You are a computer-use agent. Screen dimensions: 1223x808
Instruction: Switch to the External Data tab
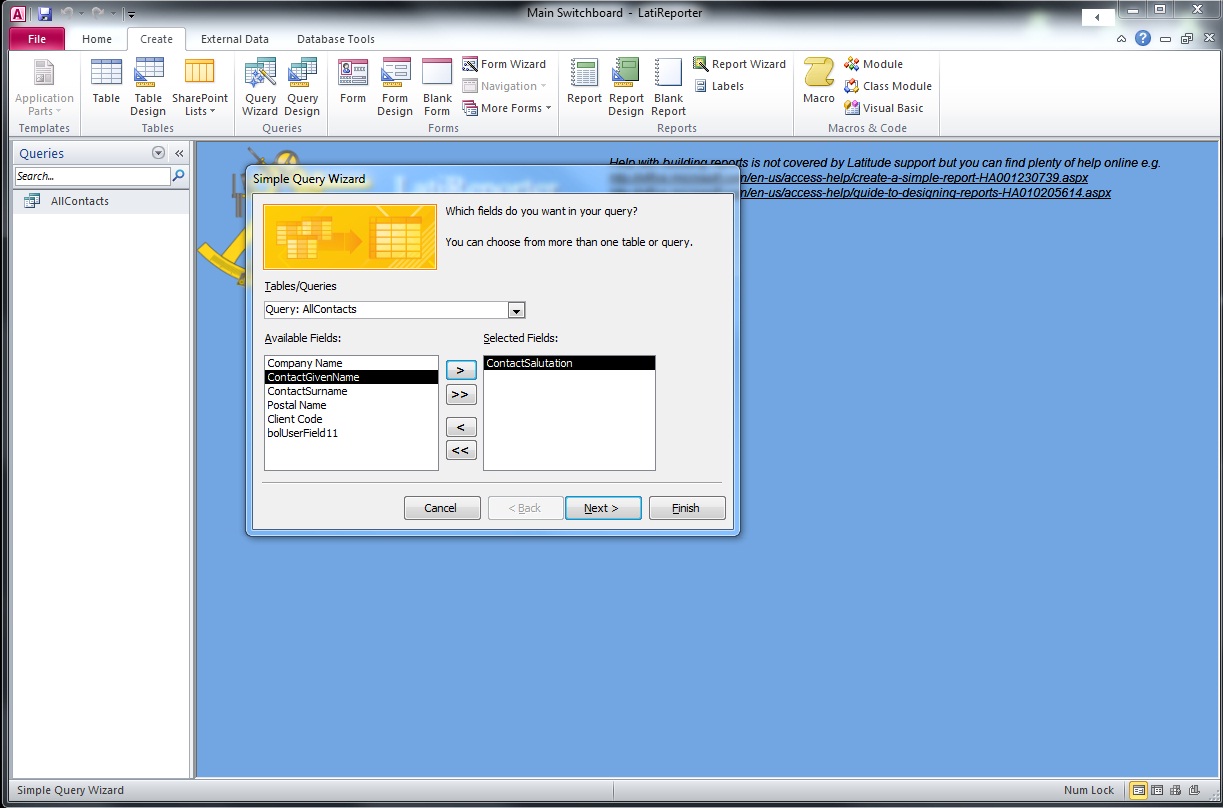pos(234,39)
